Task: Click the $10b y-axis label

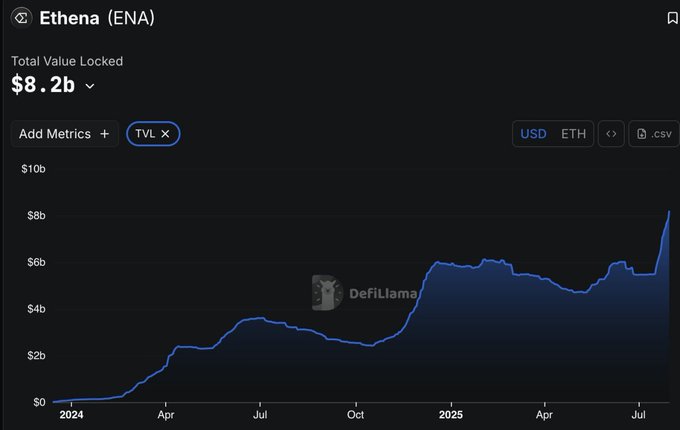Action: pyautogui.click(x=33, y=169)
